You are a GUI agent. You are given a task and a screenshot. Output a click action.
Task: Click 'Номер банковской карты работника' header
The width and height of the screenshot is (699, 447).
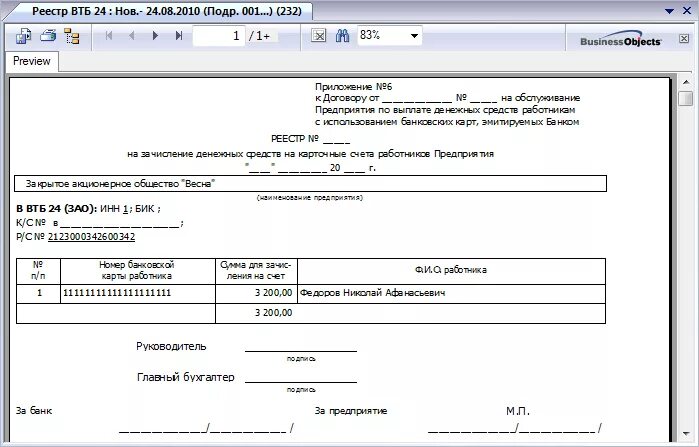pyautogui.click(x=137, y=271)
